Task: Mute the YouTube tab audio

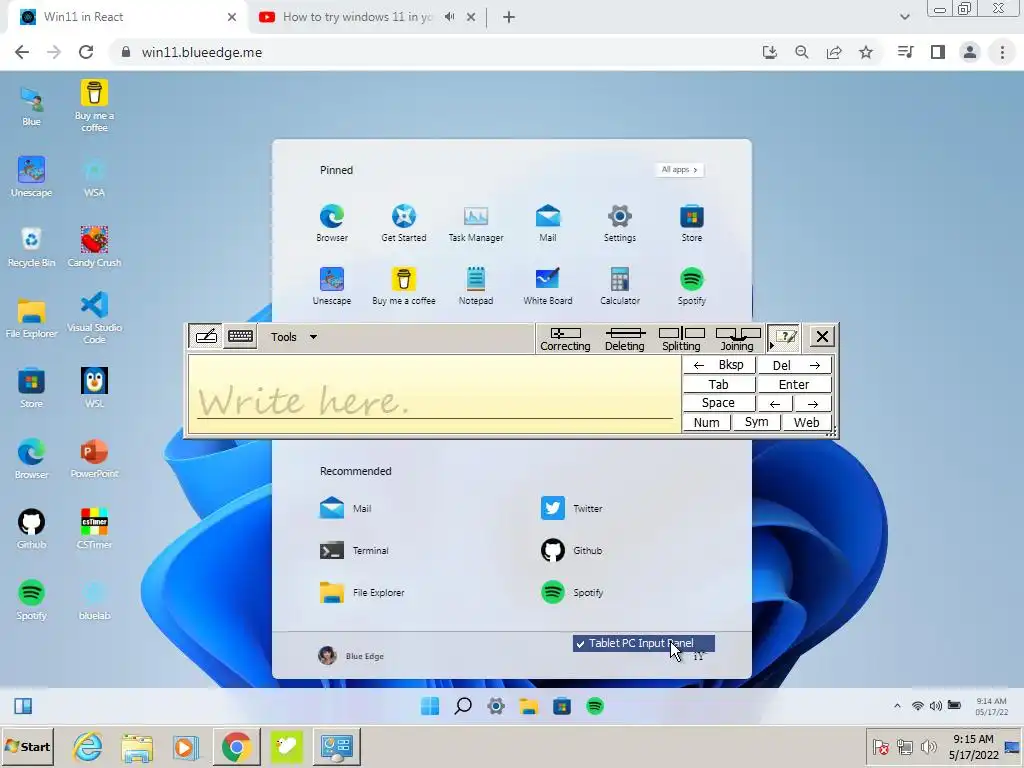Action: click(449, 17)
